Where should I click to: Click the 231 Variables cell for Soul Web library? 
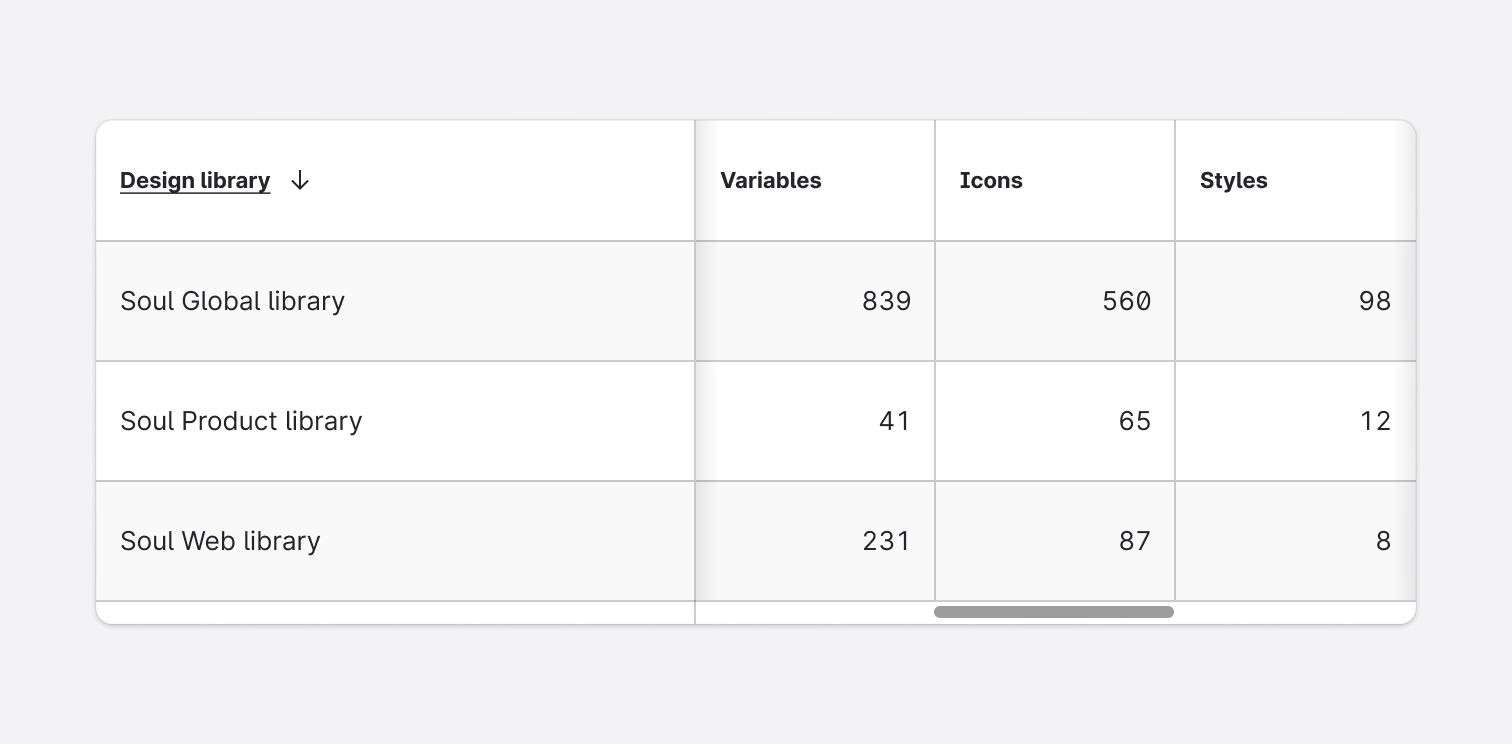pyautogui.click(x=886, y=541)
